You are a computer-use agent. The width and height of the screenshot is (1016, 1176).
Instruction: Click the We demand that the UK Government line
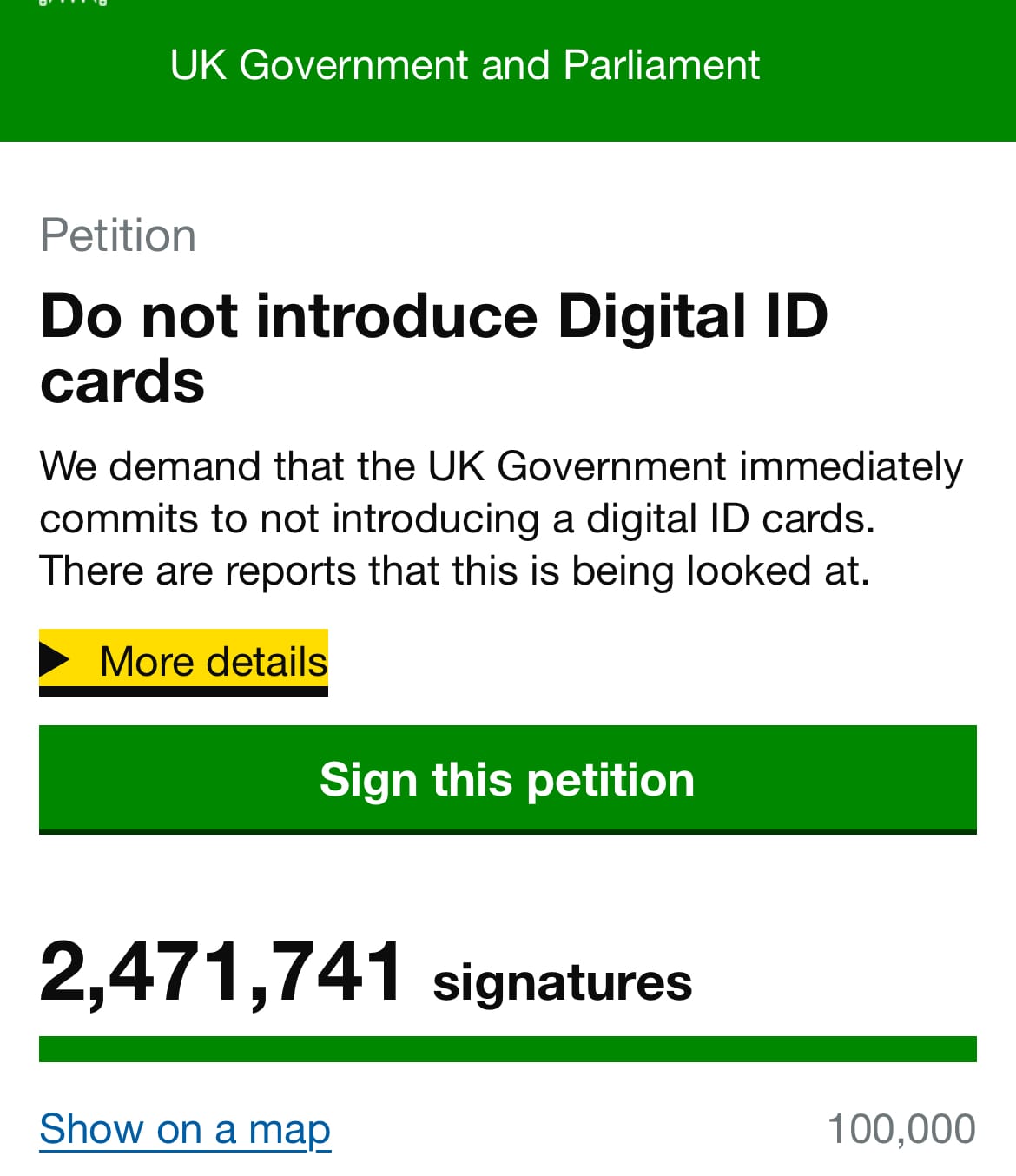(501, 466)
